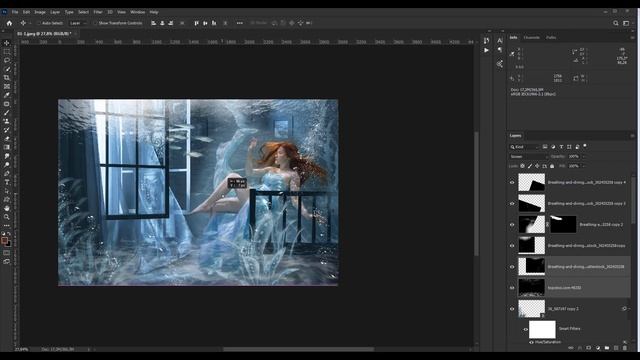Click more options three-dots in options bar

(x=240, y=23)
